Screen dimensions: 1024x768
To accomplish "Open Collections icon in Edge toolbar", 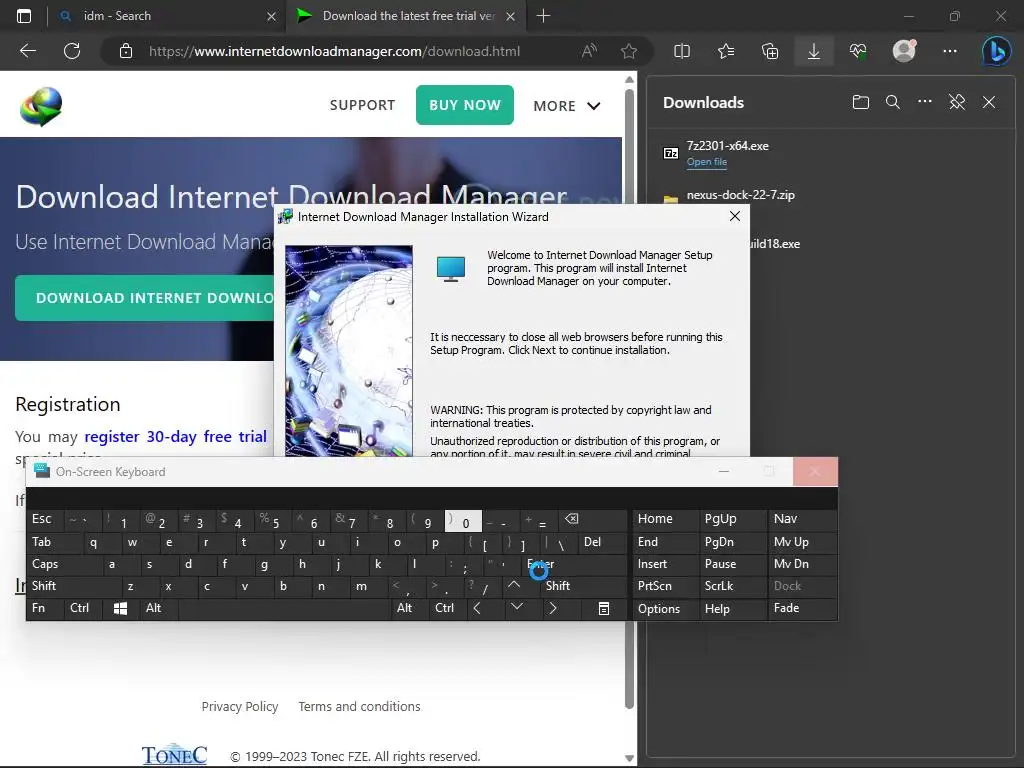I will tap(769, 51).
